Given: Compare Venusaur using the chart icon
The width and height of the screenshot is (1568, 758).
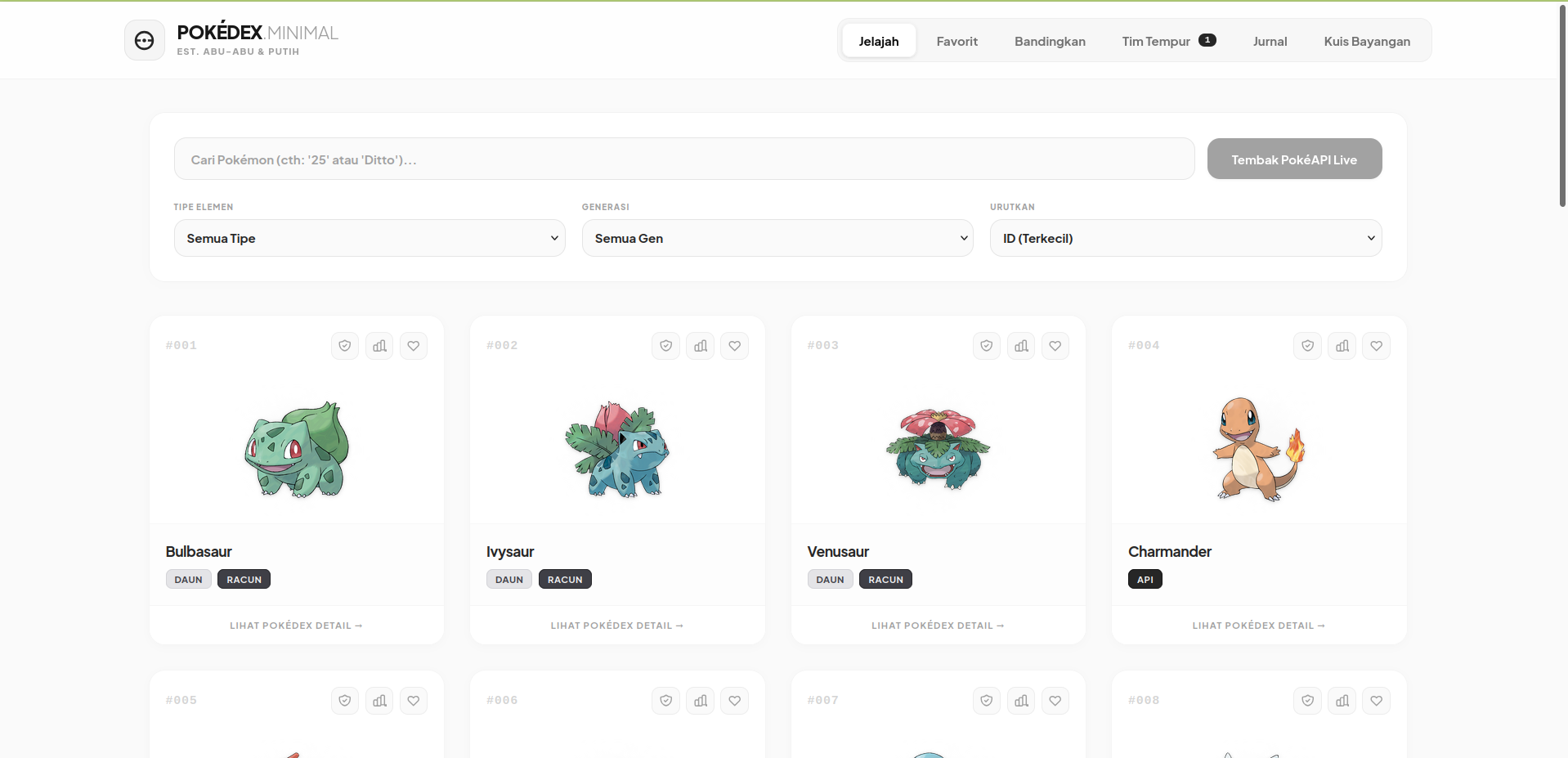Looking at the screenshot, I should 1021,346.
